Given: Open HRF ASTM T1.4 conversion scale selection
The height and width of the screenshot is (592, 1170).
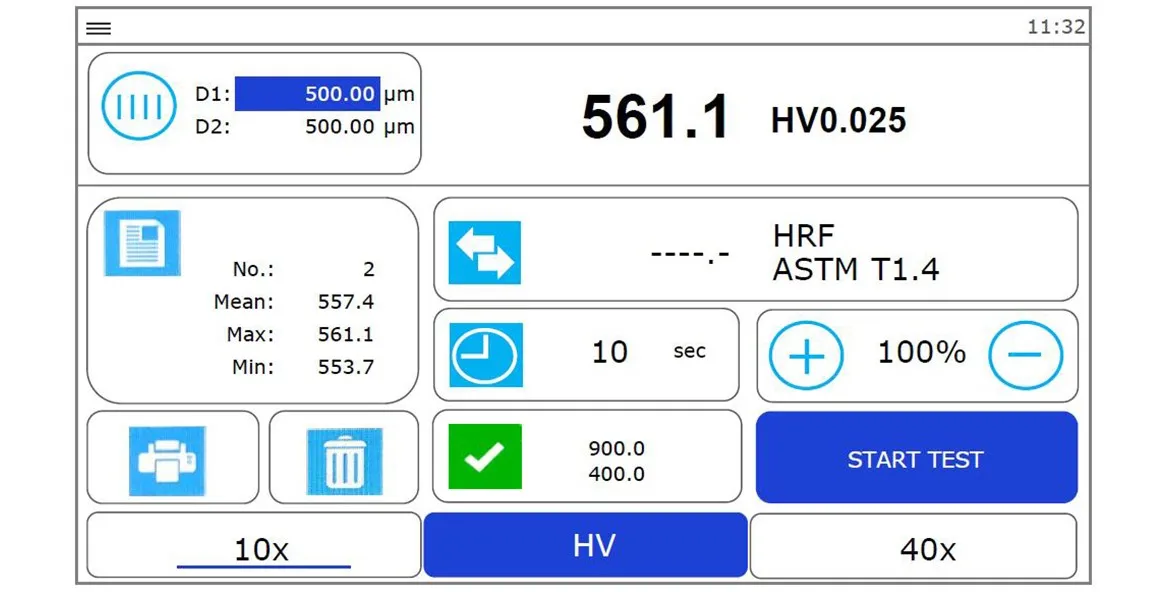Looking at the screenshot, I should pyautogui.click(x=855, y=252).
